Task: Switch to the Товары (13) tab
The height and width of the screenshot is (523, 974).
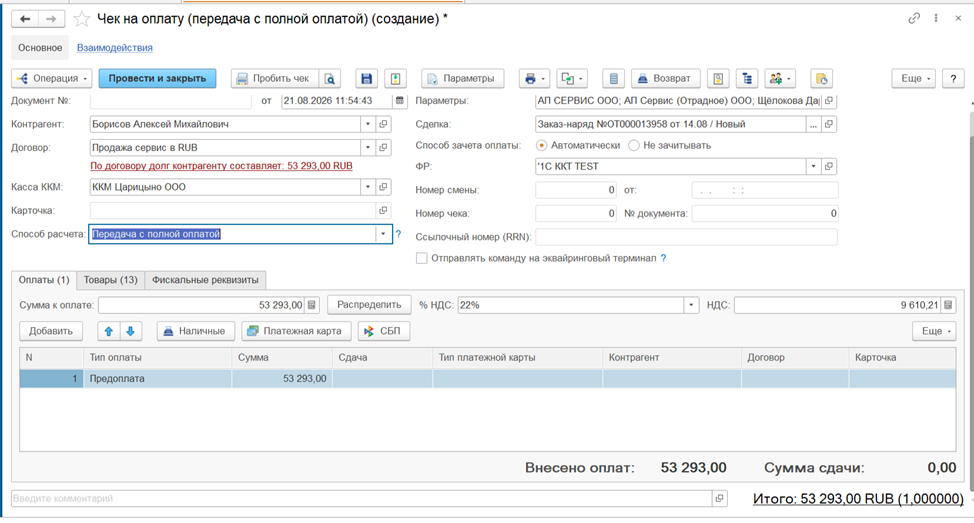Action: point(111,280)
